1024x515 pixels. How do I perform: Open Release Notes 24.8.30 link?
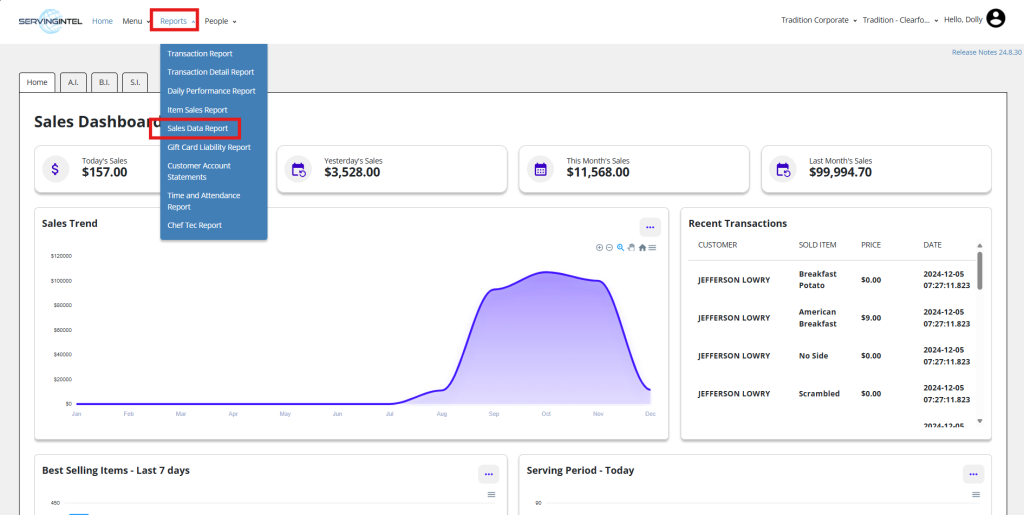[987, 52]
